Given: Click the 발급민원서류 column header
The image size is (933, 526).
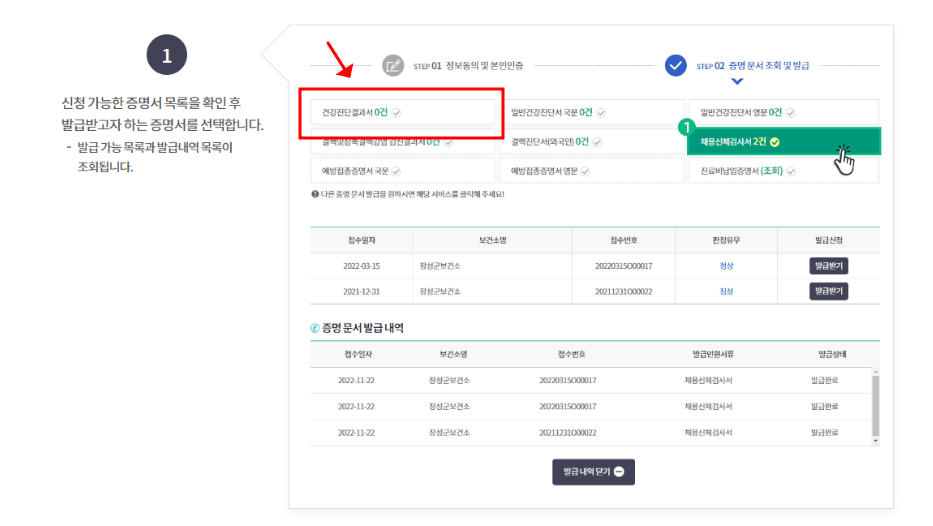Looking at the screenshot, I should [x=712, y=354].
